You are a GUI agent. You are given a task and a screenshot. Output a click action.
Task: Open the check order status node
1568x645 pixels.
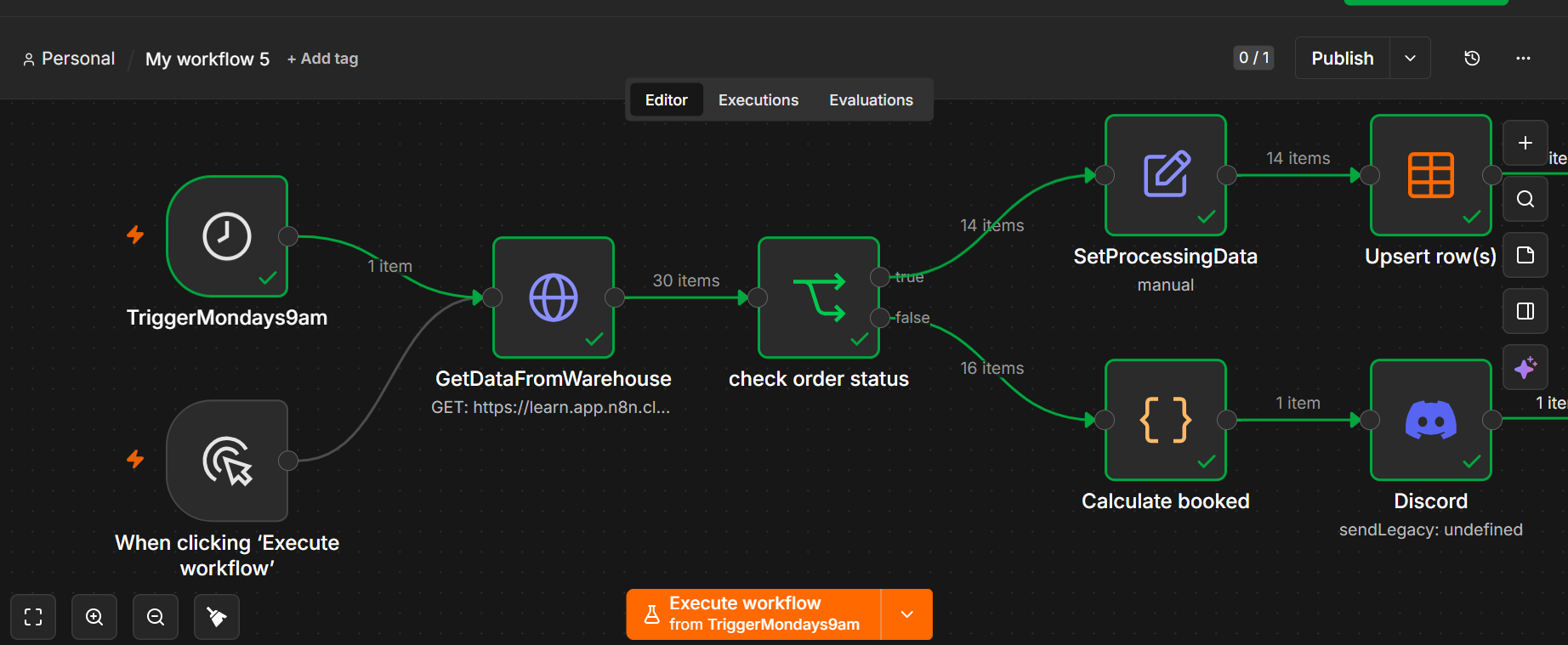pos(819,297)
